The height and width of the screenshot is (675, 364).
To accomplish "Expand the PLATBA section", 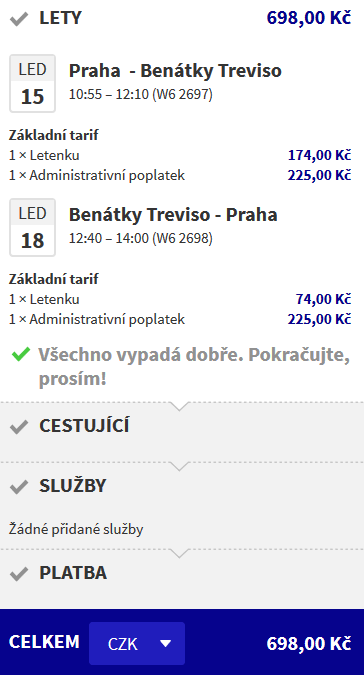I will [182, 573].
